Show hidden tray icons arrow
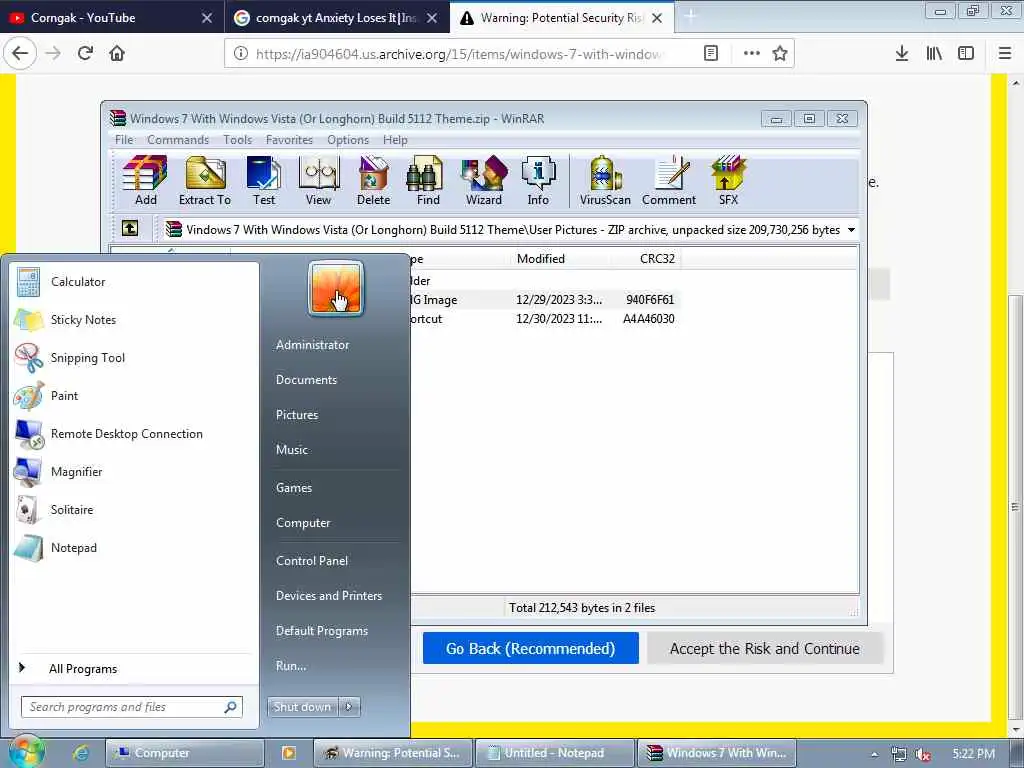This screenshot has width=1024, height=768. pos(874,754)
